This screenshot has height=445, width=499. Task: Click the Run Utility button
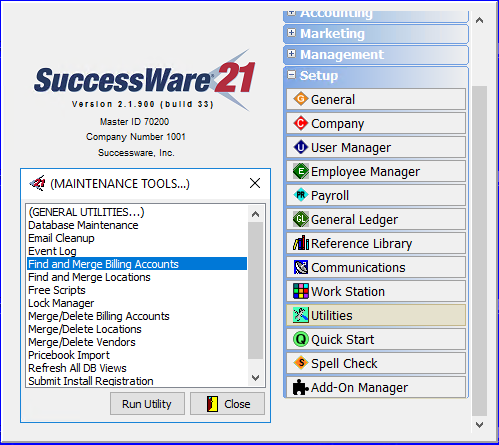coord(147,404)
